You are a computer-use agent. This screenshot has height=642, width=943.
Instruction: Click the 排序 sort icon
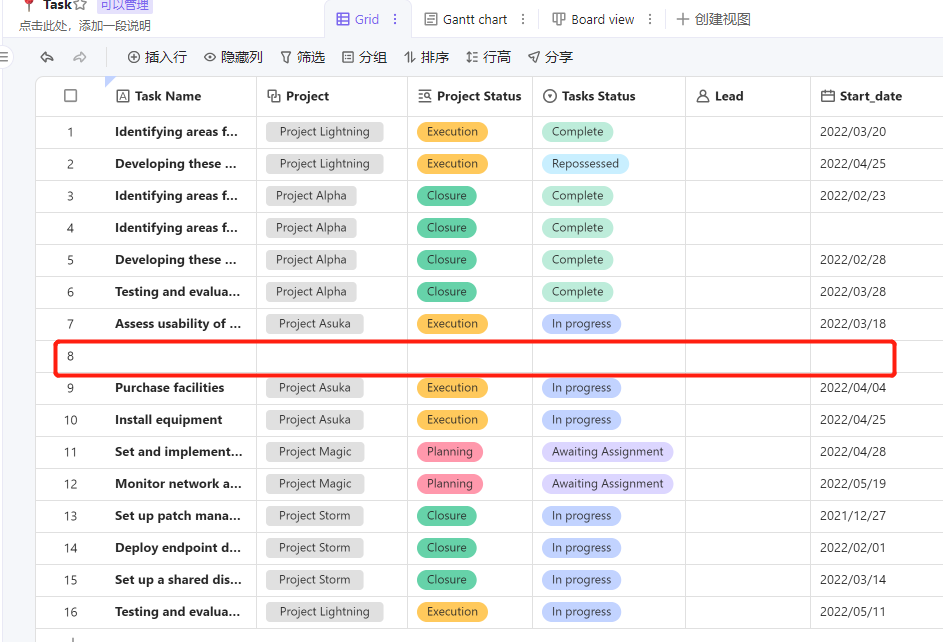409,57
